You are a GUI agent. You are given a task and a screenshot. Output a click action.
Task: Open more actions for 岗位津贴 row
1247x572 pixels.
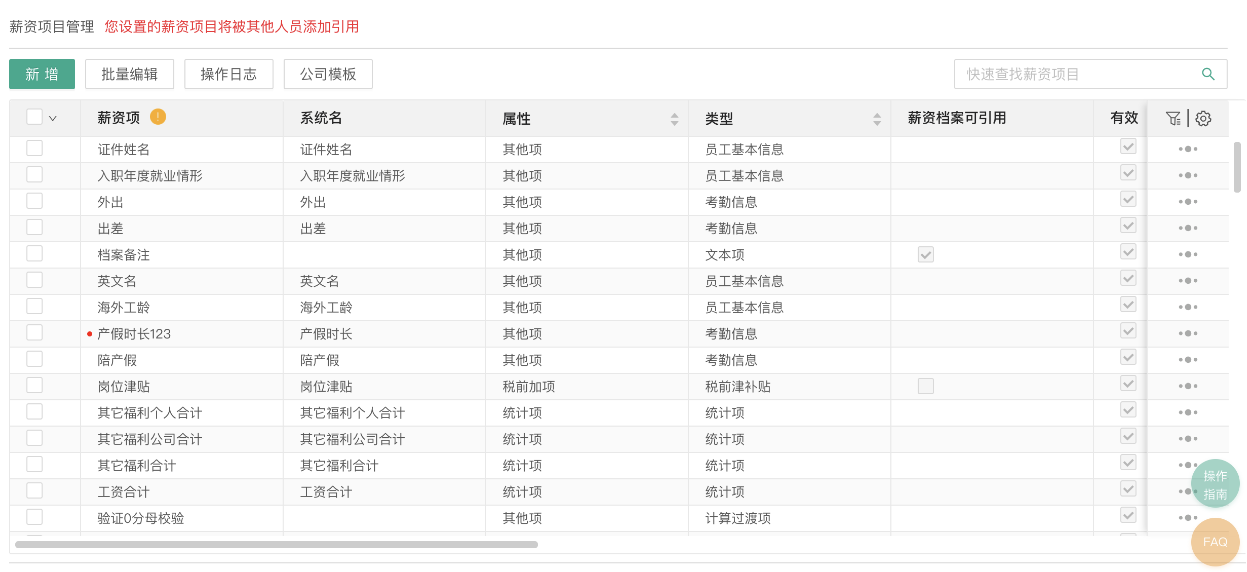(x=1187, y=386)
